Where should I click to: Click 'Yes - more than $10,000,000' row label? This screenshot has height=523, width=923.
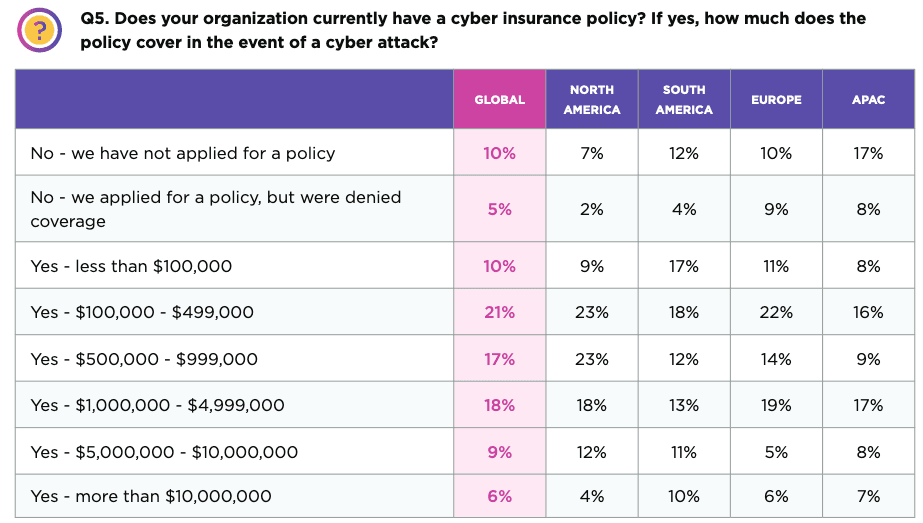coord(151,496)
